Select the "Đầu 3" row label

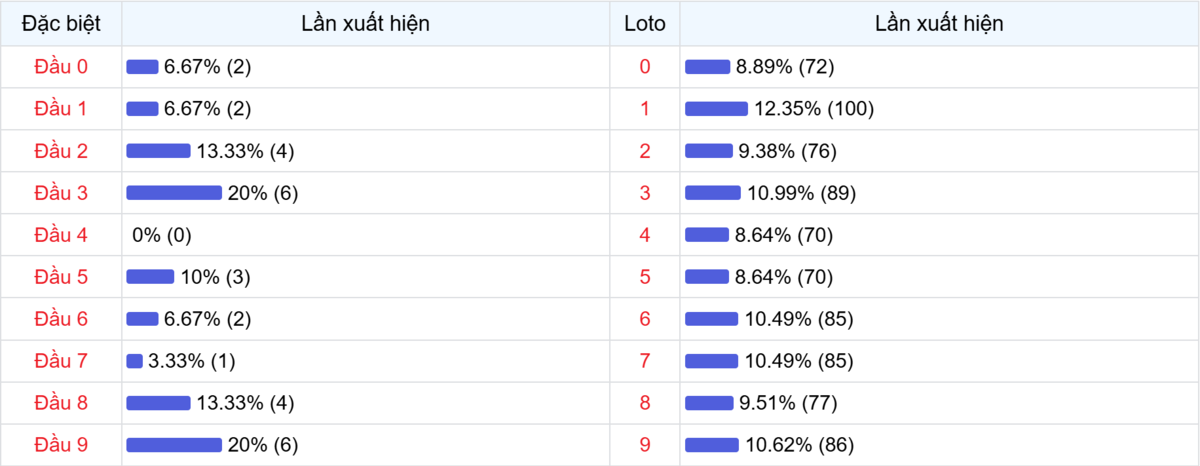click(61, 193)
